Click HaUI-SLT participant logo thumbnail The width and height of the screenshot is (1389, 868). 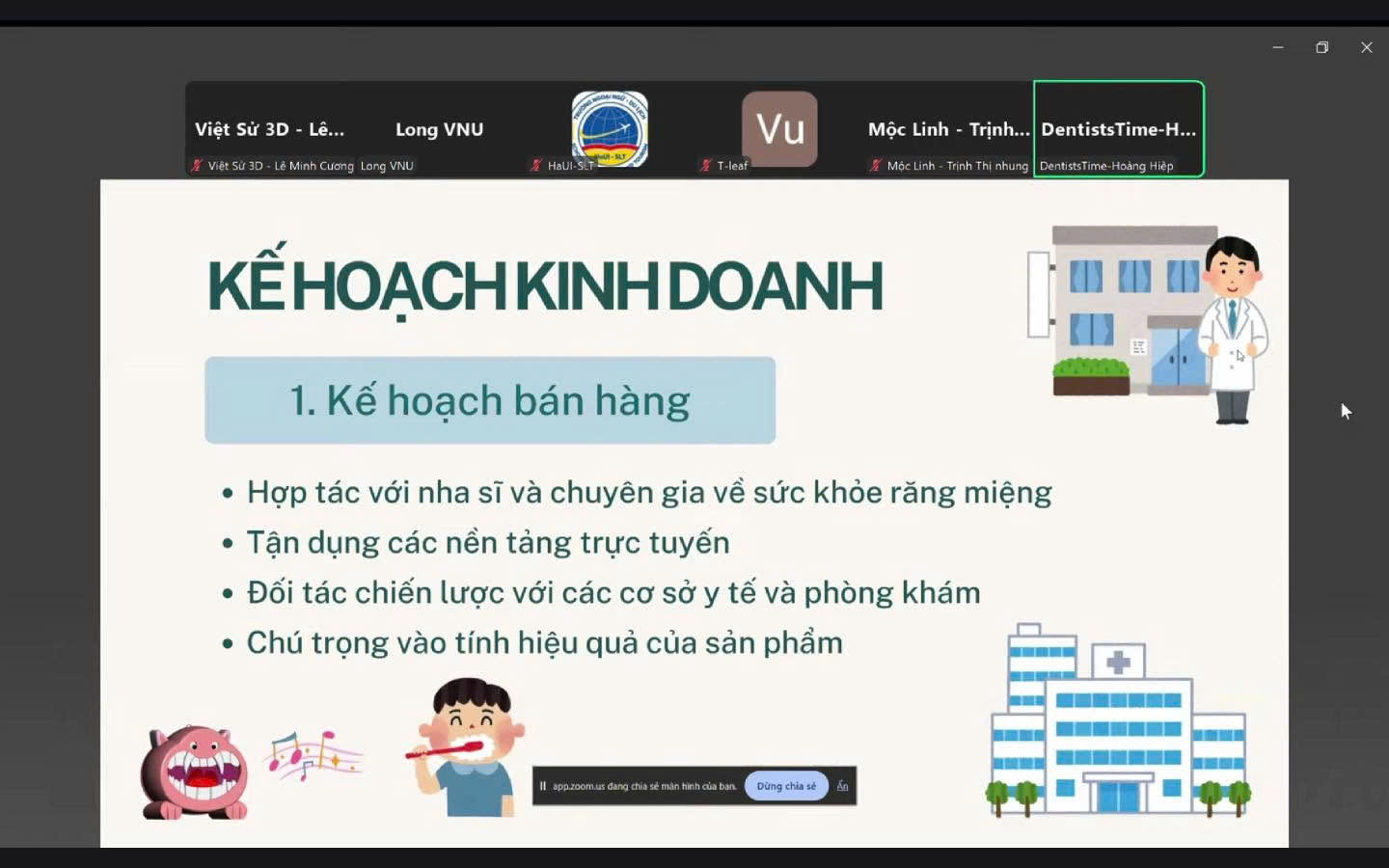click(610, 129)
